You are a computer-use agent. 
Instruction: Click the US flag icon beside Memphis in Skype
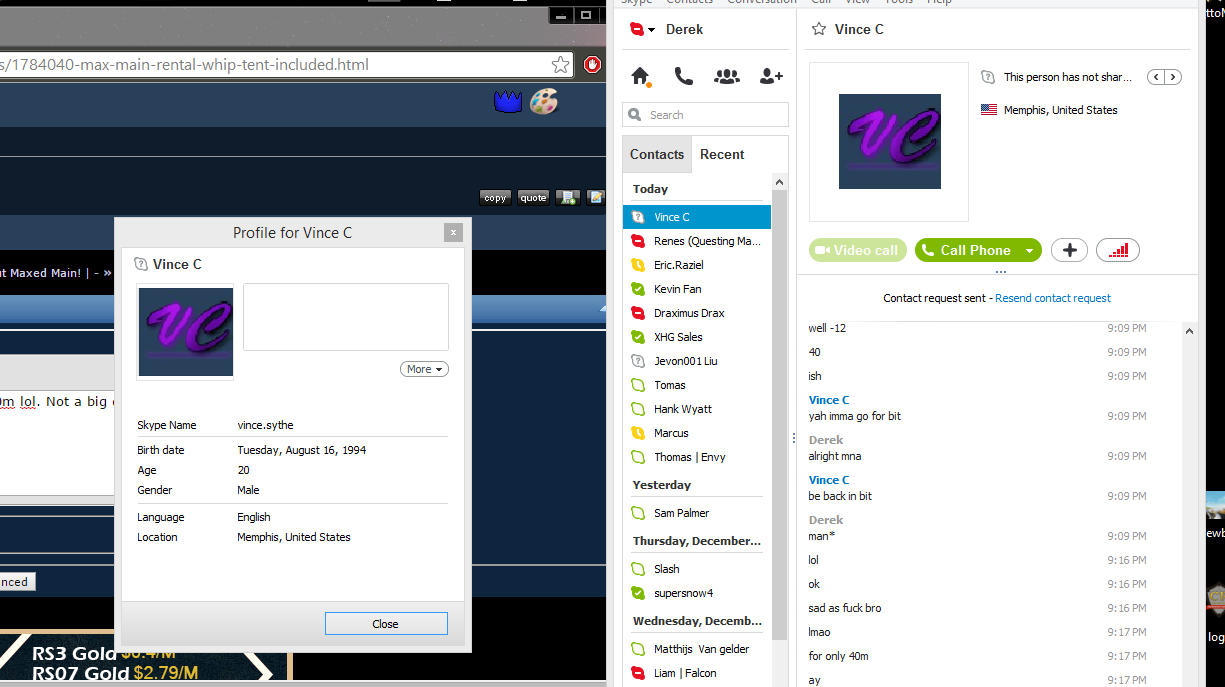point(989,110)
